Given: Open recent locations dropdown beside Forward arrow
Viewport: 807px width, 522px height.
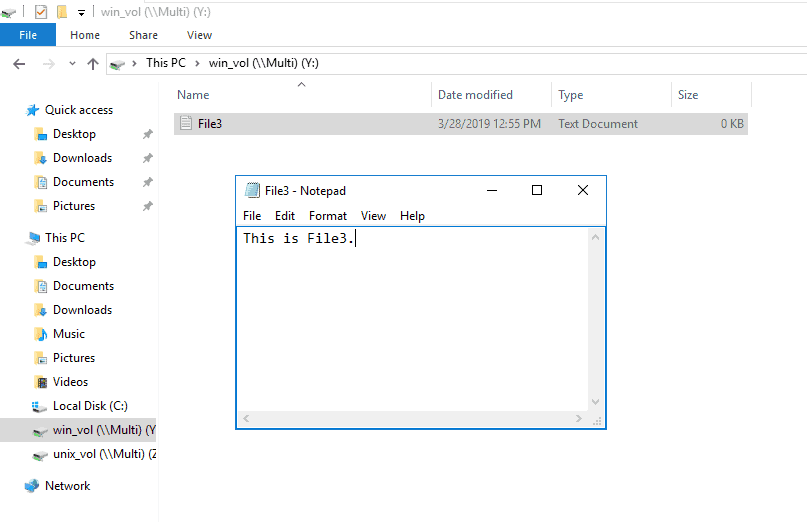Looking at the screenshot, I should (x=71, y=64).
